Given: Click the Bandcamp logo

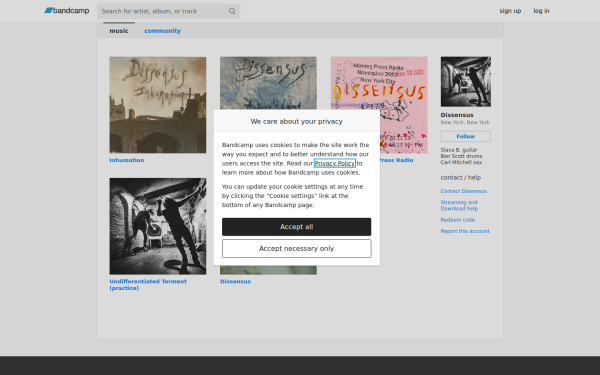Looking at the screenshot, I should pyautogui.click(x=67, y=11).
